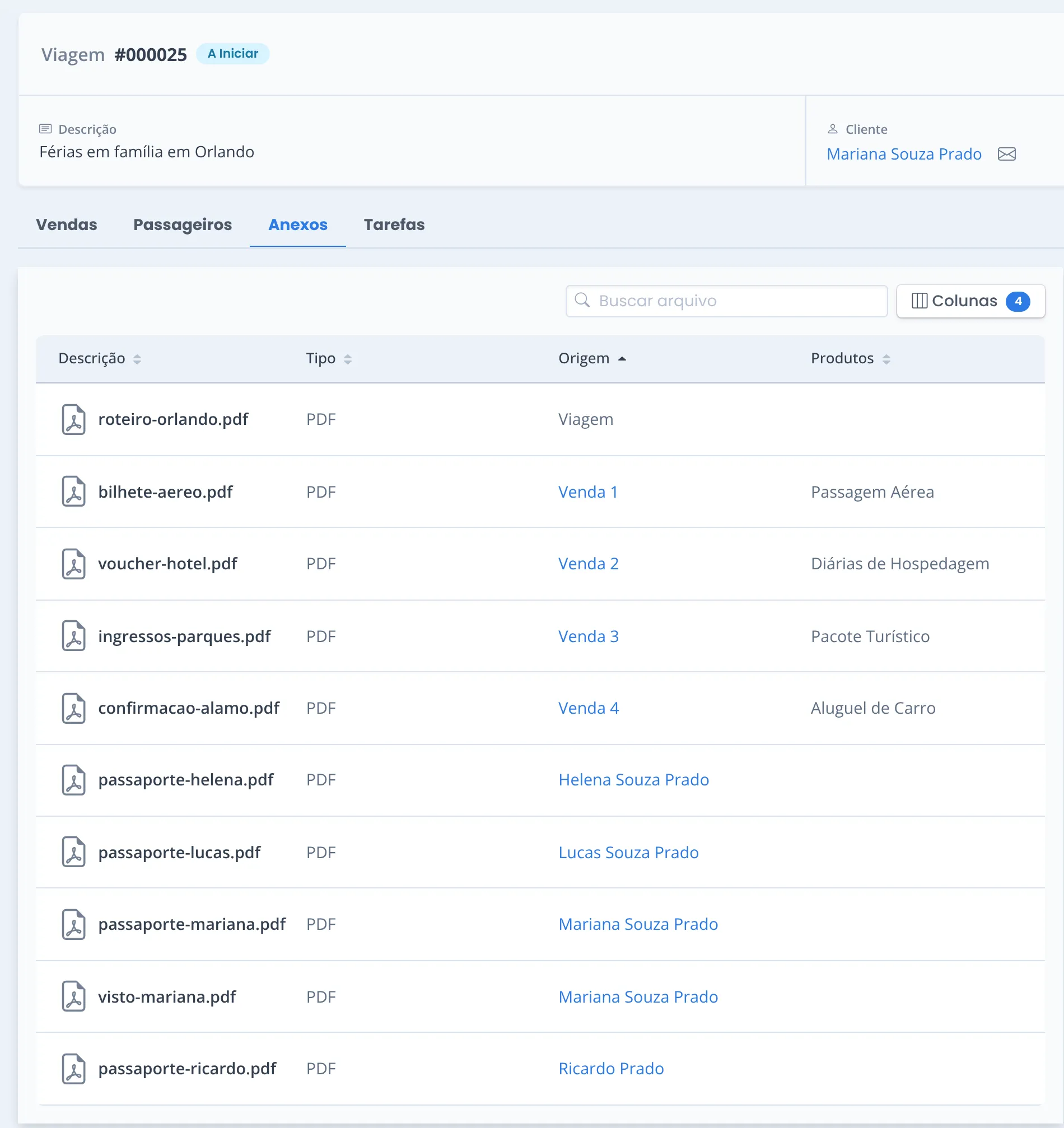Switch to the Passageiros tab
The image size is (1064, 1128).
click(183, 224)
